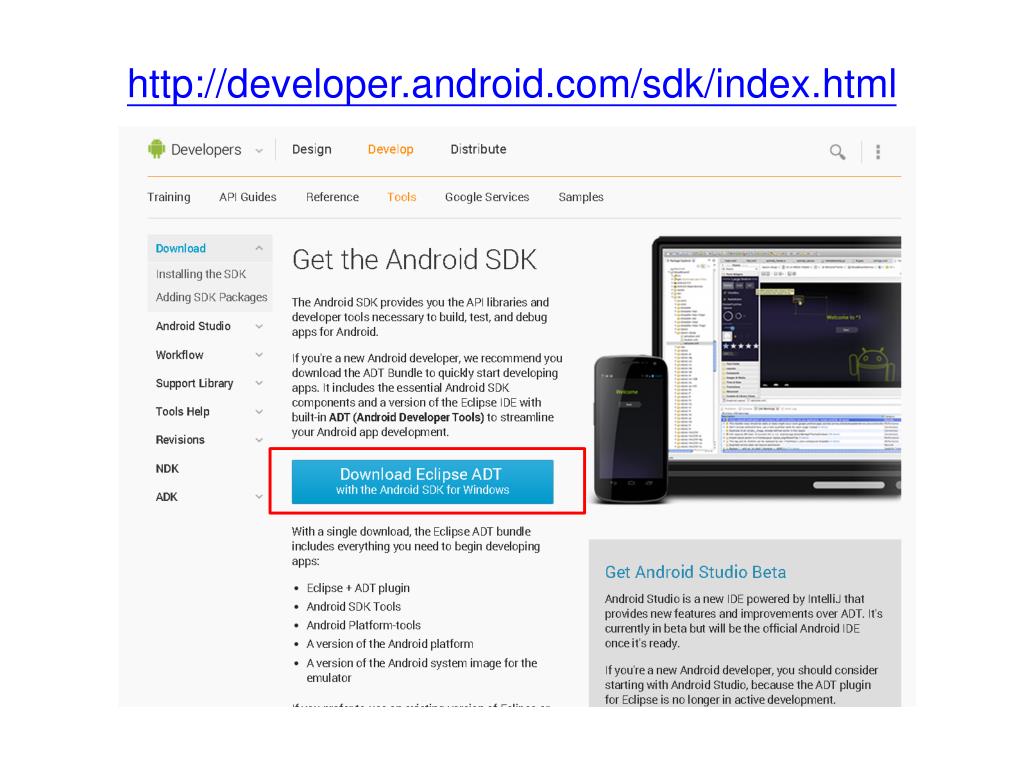The image size is (1024, 768).
Task: Switch to the Reference tab
Action: click(332, 197)
